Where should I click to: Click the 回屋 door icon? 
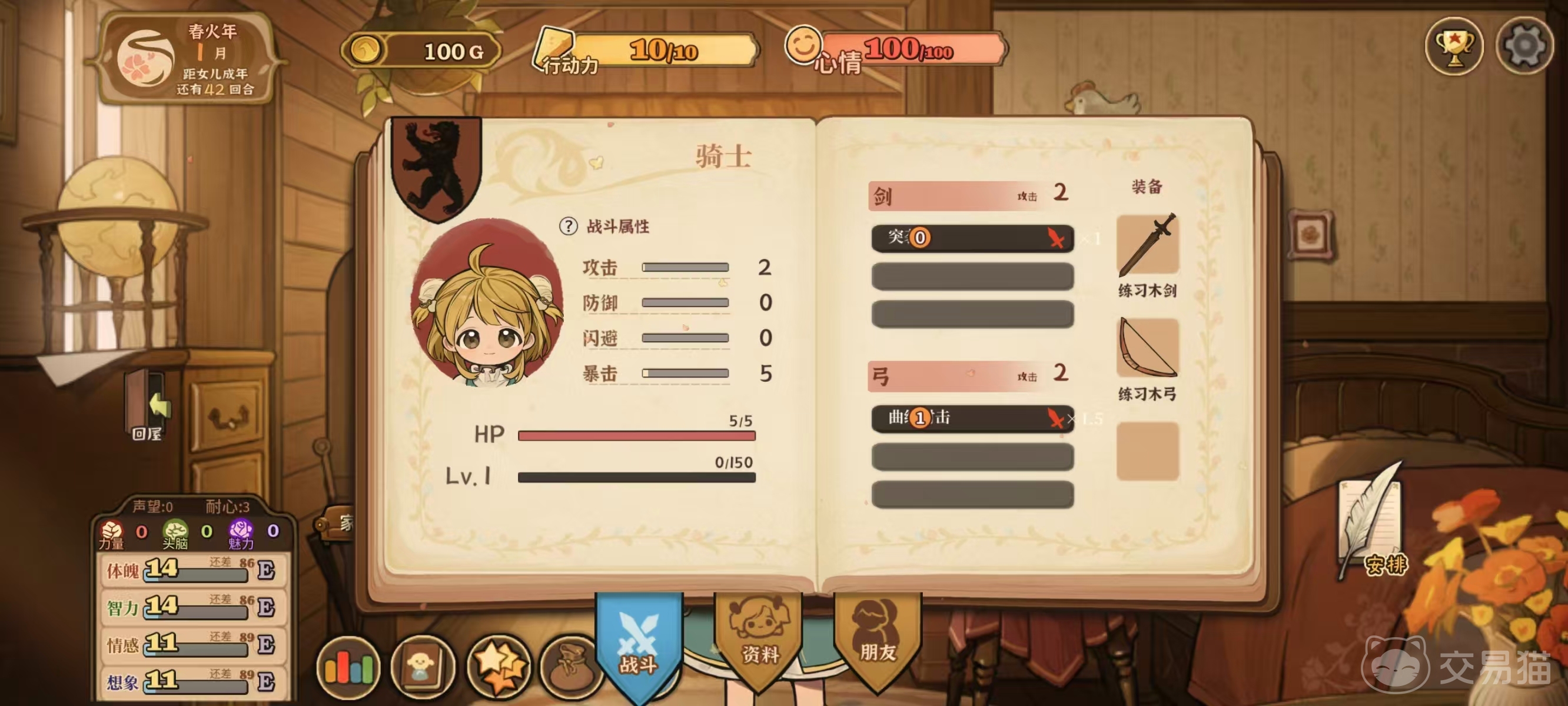coord(148,406)
